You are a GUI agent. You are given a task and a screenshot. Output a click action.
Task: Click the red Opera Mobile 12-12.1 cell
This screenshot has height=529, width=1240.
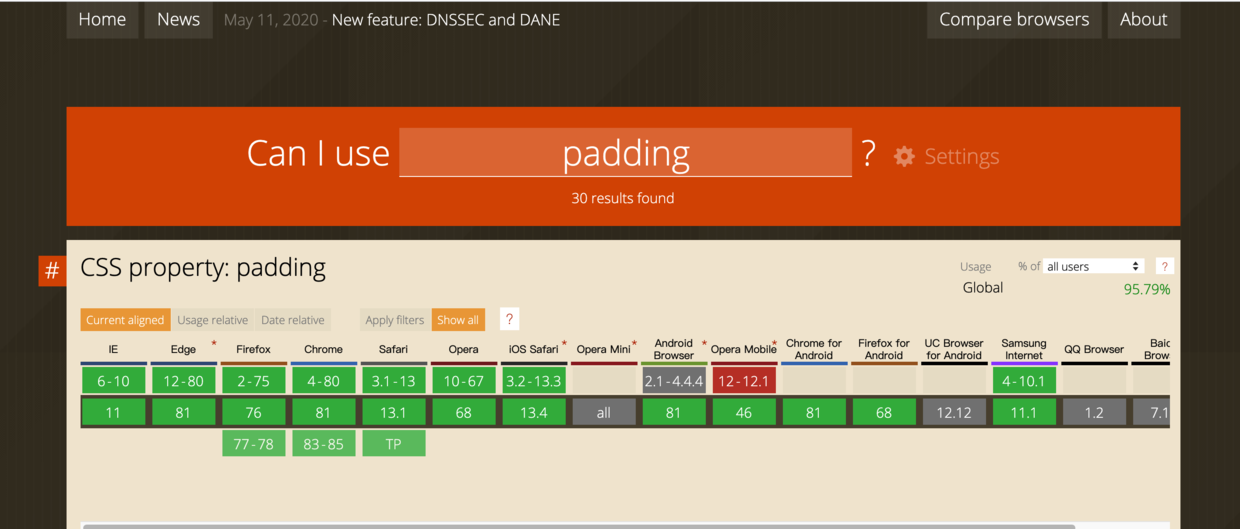[743, 380]
